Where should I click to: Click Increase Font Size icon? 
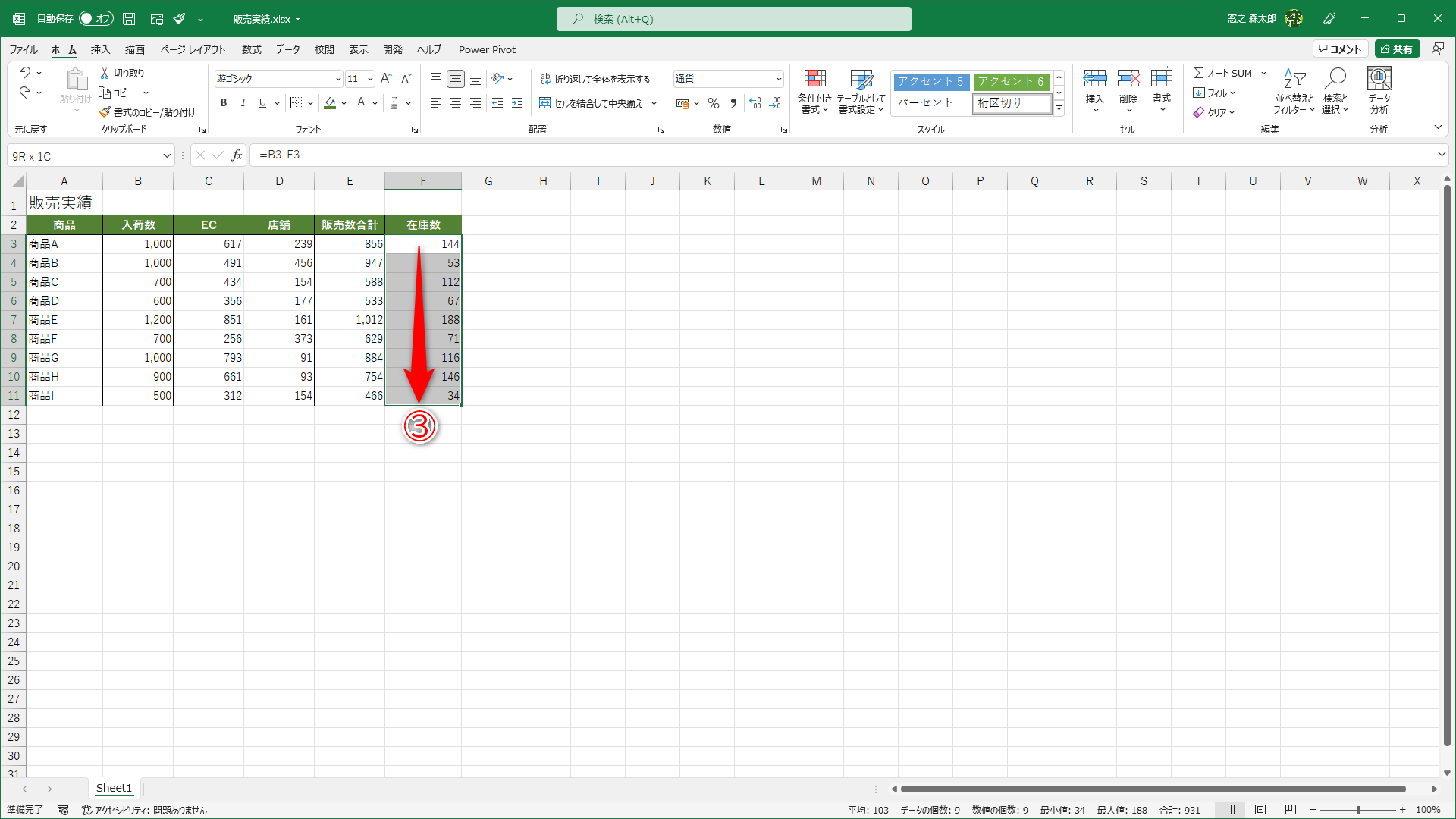(386, 78)
